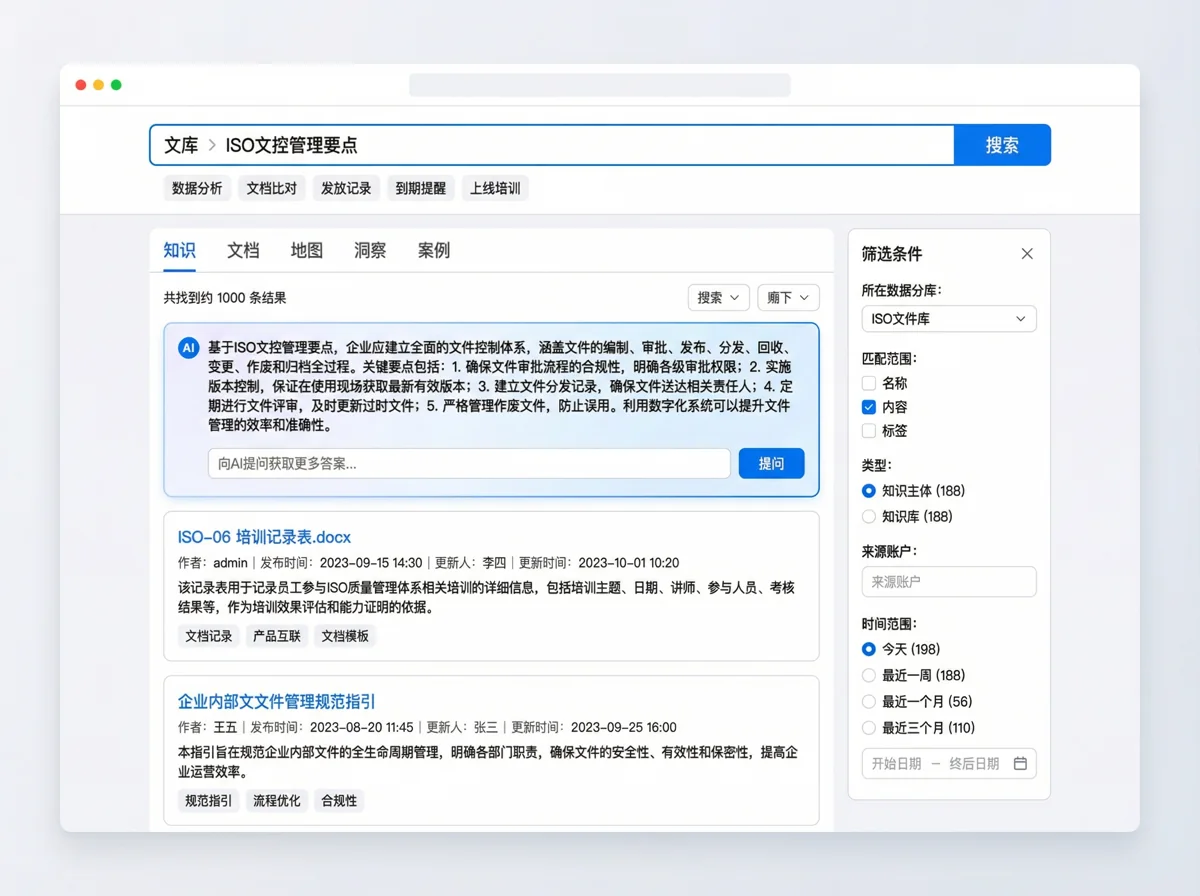Click the blue 搜索 search button
The height and width of the screenshot is (896, 1200).
click(1001, 144)
